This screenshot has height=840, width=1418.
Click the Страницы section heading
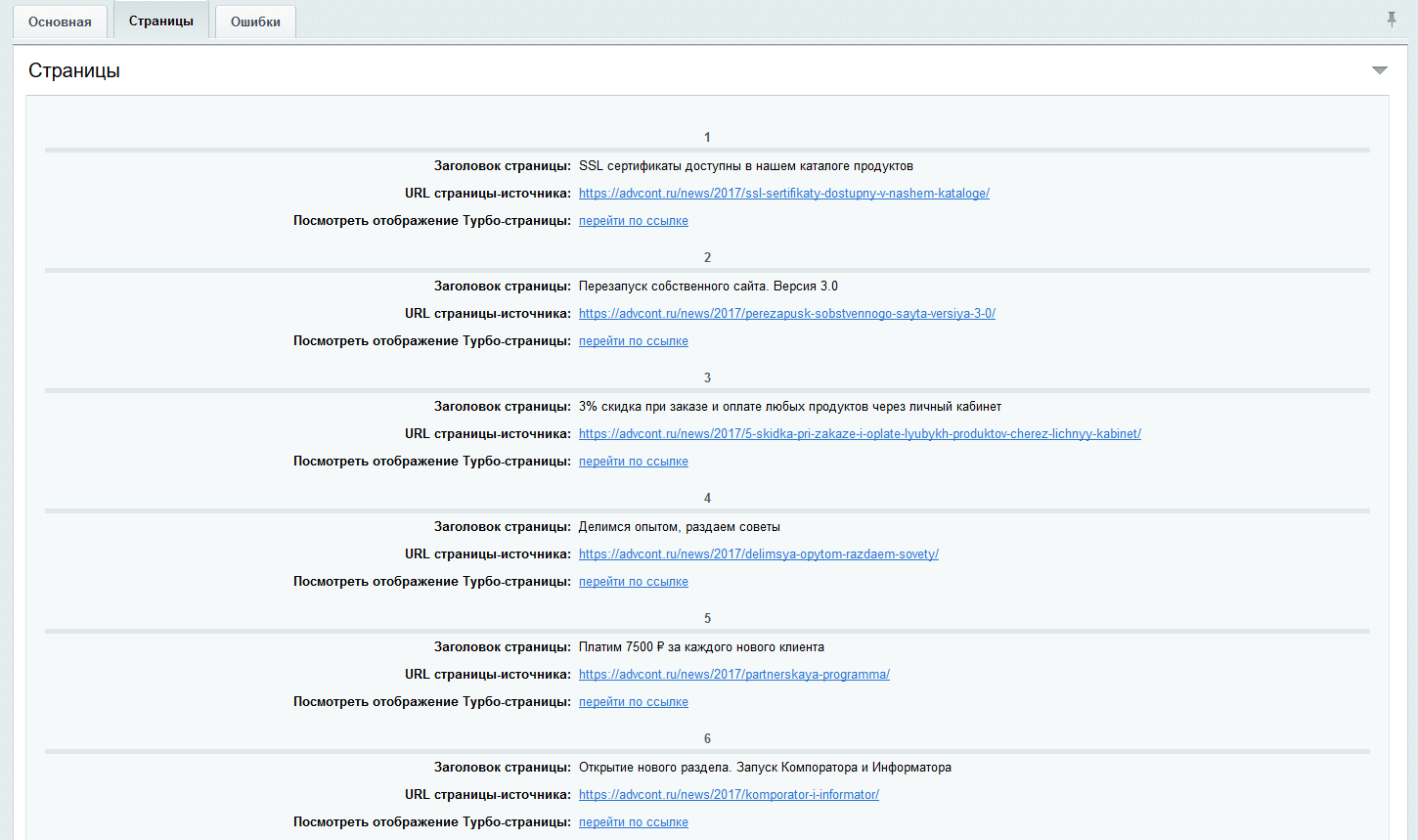click(74, 70)
